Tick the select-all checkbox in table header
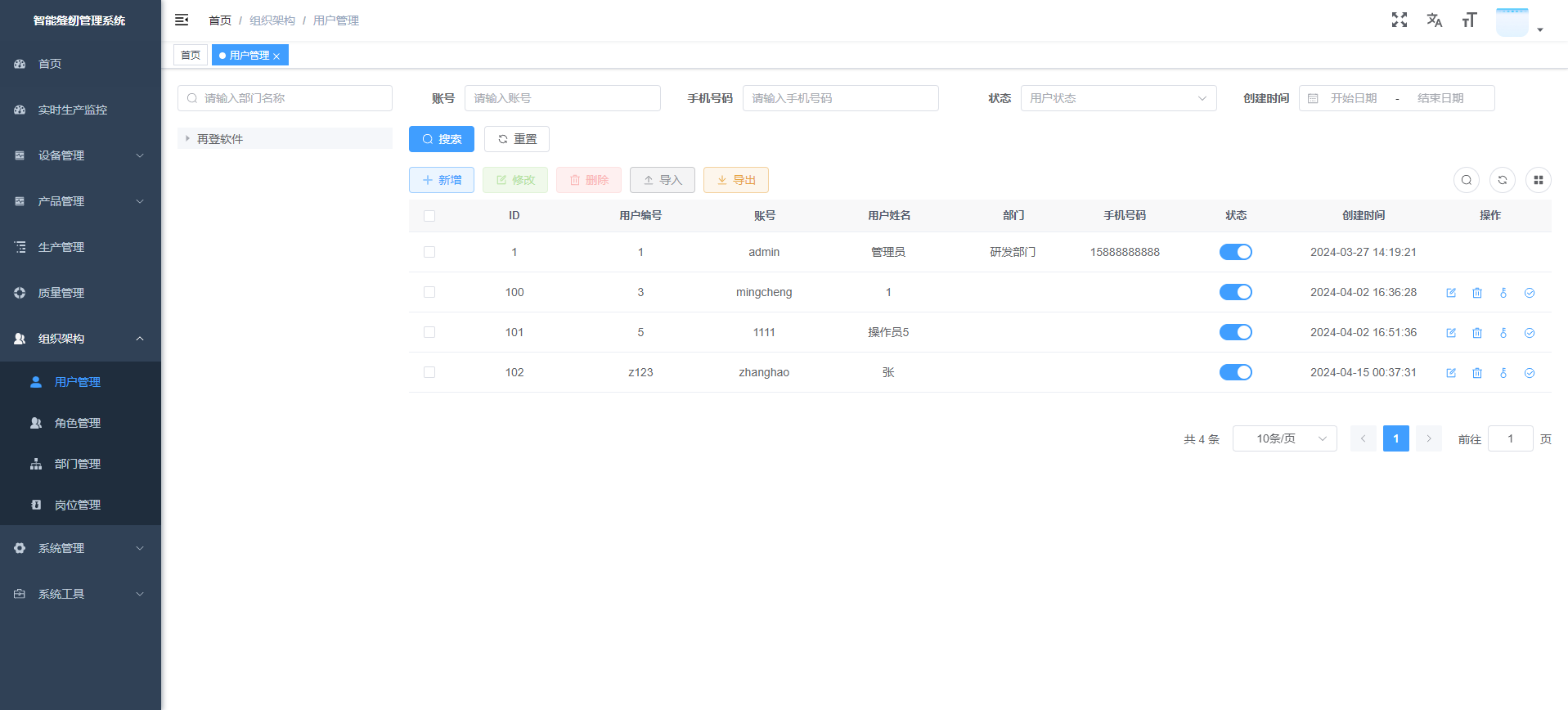This screenshot has height=710, width=1568. click(x=429, y=216)
